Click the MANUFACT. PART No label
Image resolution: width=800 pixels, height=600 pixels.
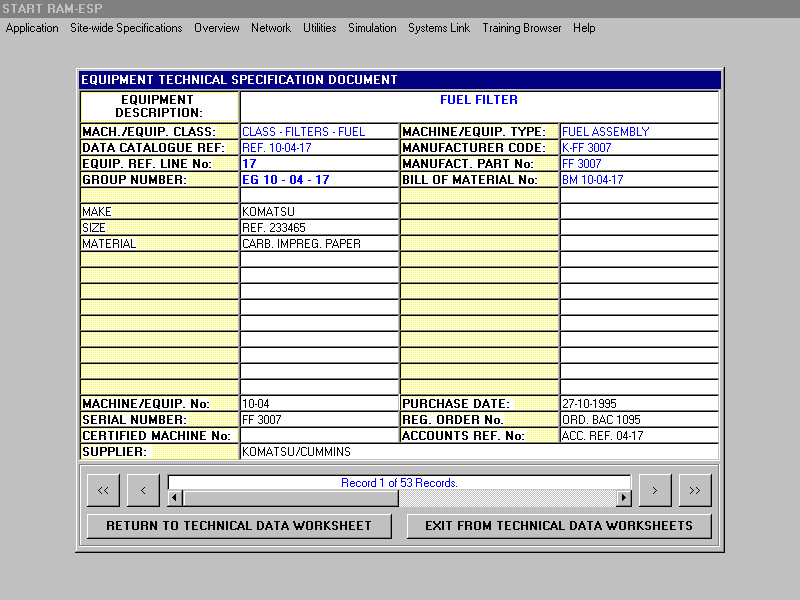click(479, 164)
